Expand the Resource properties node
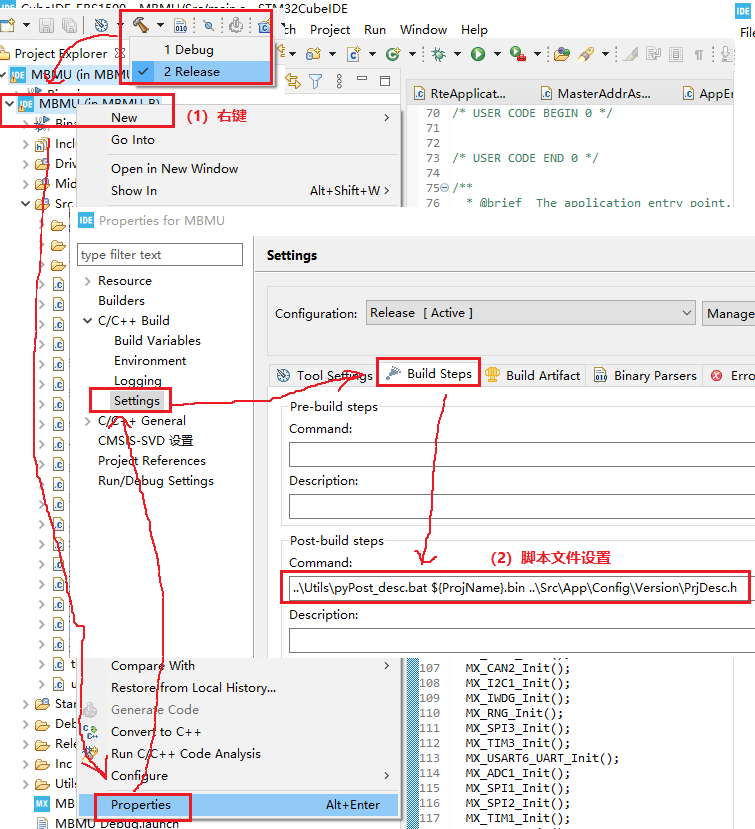755x829 pixels. click(88, 281)
